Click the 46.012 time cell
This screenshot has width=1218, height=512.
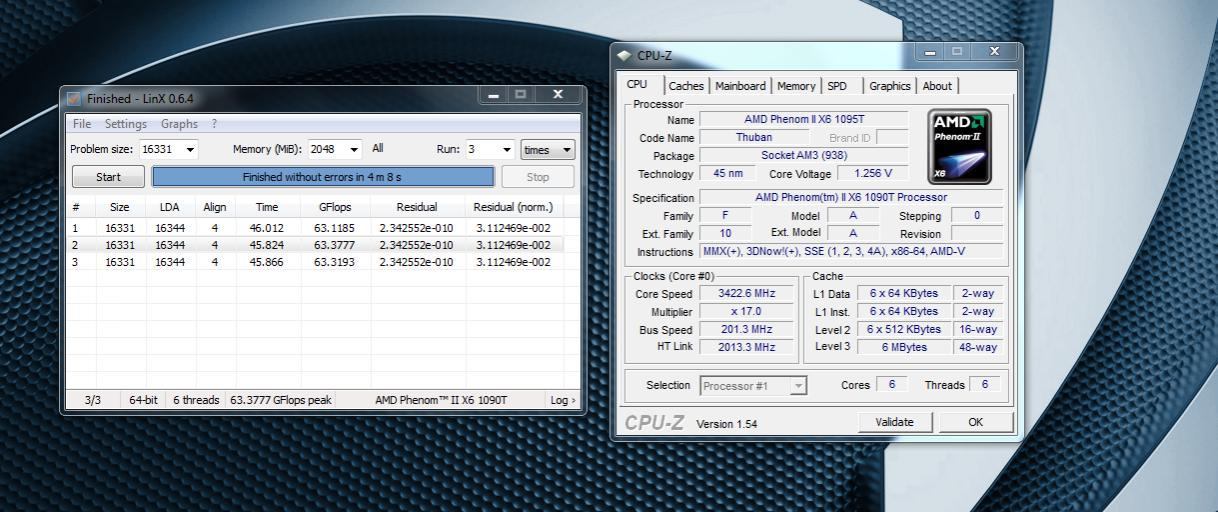pyautogui.click(x=267, y=228)
